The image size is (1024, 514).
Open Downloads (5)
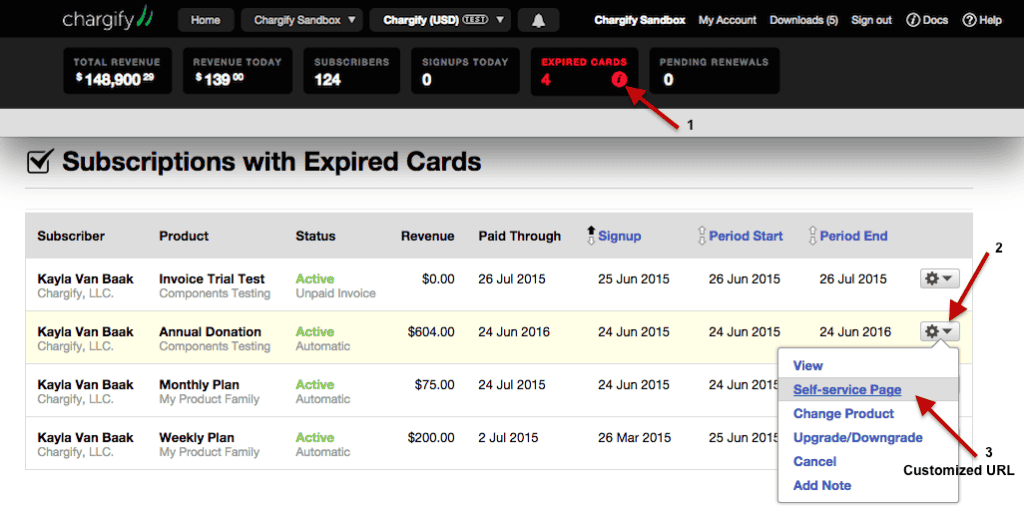click(803, 20)
